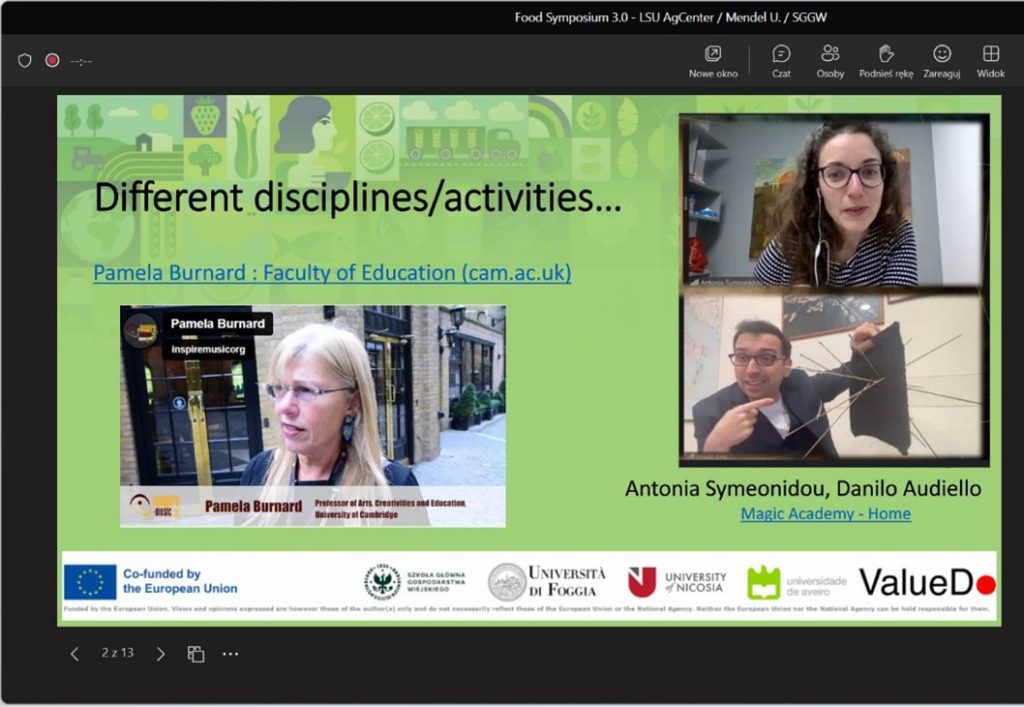Open the Zareaguj reactions menu
1024x707 pixels.
pyautogui.click(x=942, y=60)
